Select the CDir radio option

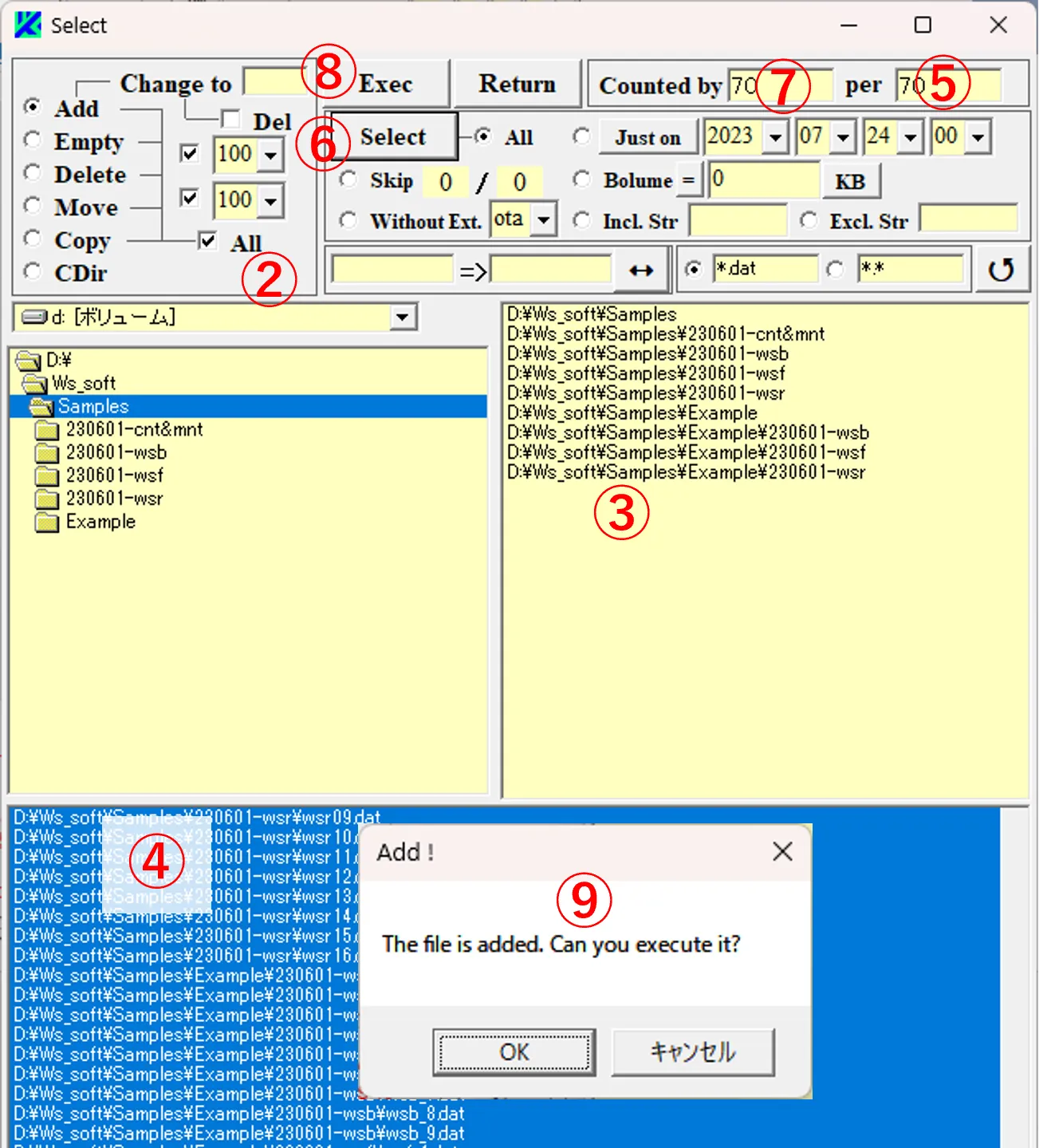[32, 271]
